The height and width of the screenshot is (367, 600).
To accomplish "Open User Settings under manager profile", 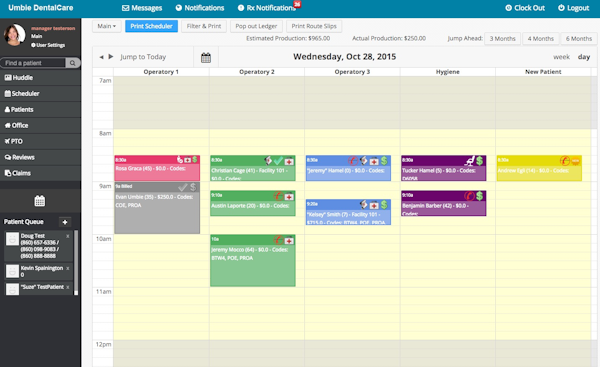I will point(48,45).
